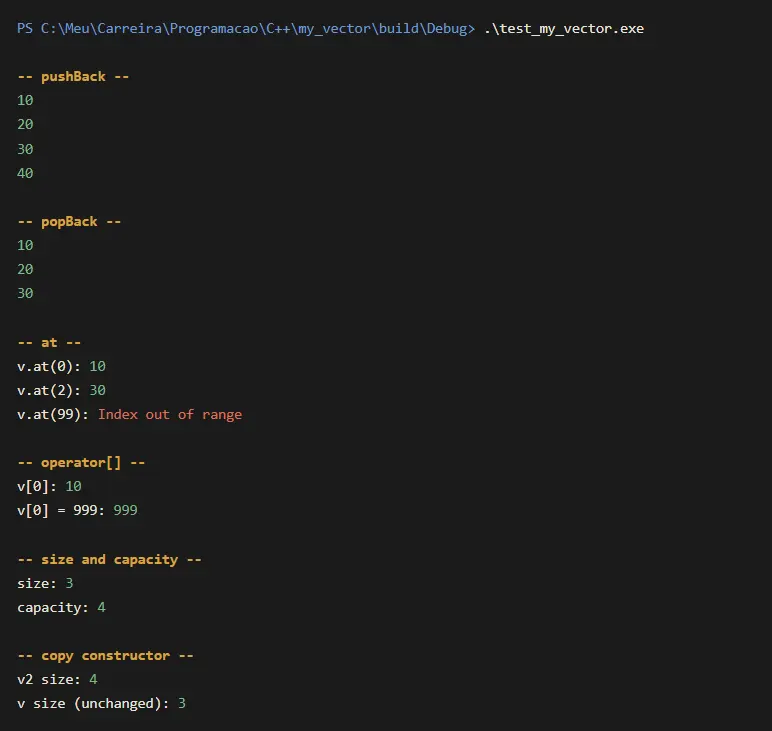This screenshot has height=731, width=772.
Task: Click the 'capacity: 4' line
Action: point(62,607)
